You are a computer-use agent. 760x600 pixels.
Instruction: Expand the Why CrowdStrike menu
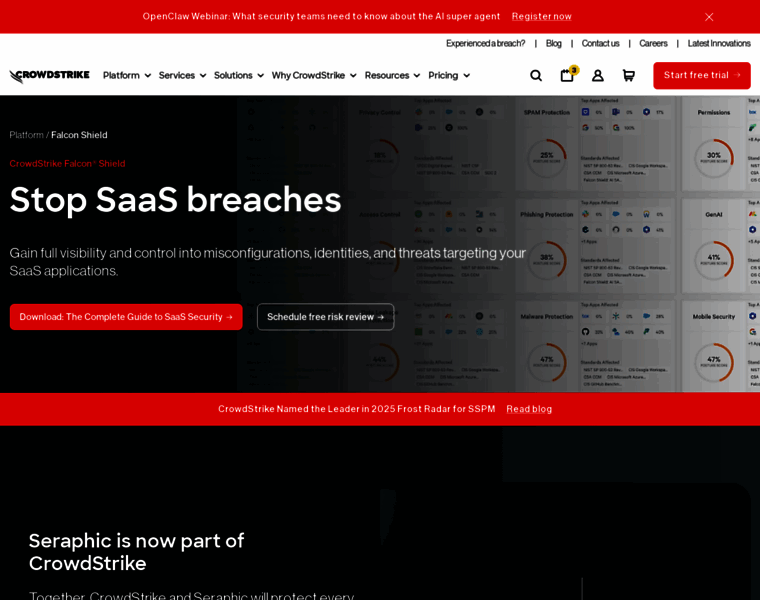tap(314, 76)
